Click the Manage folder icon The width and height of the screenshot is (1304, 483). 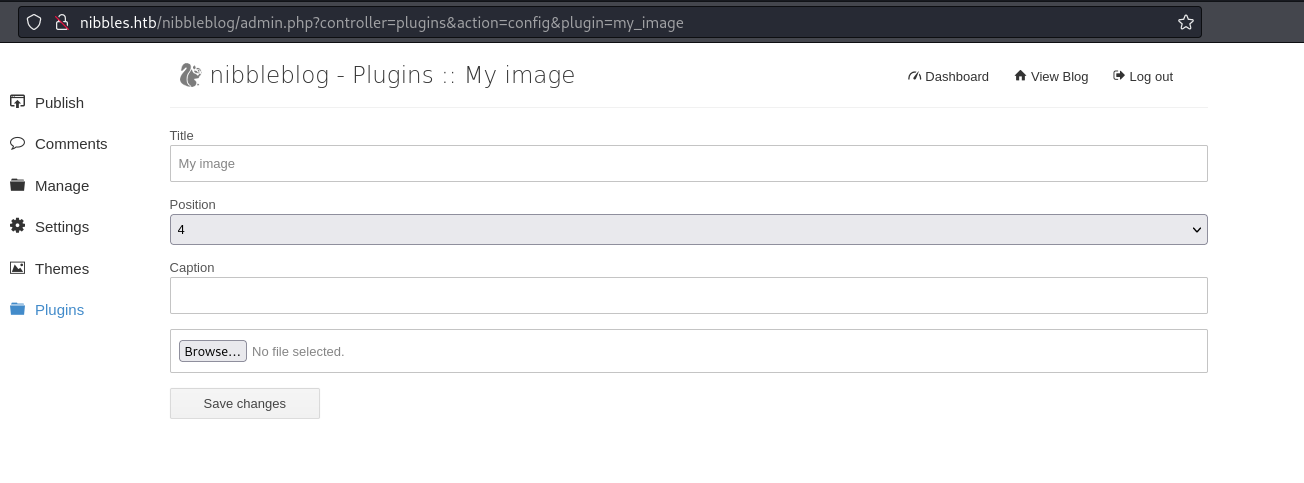click(x=17, y=185)
